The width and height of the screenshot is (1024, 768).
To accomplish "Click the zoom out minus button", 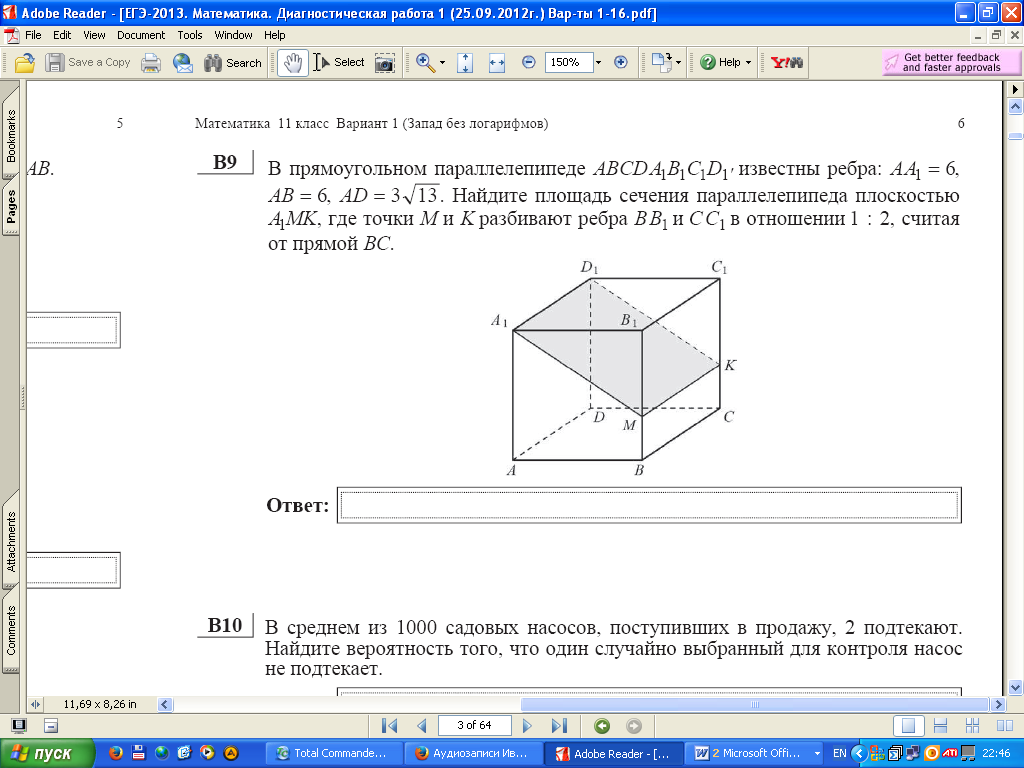I will [529, 63].
